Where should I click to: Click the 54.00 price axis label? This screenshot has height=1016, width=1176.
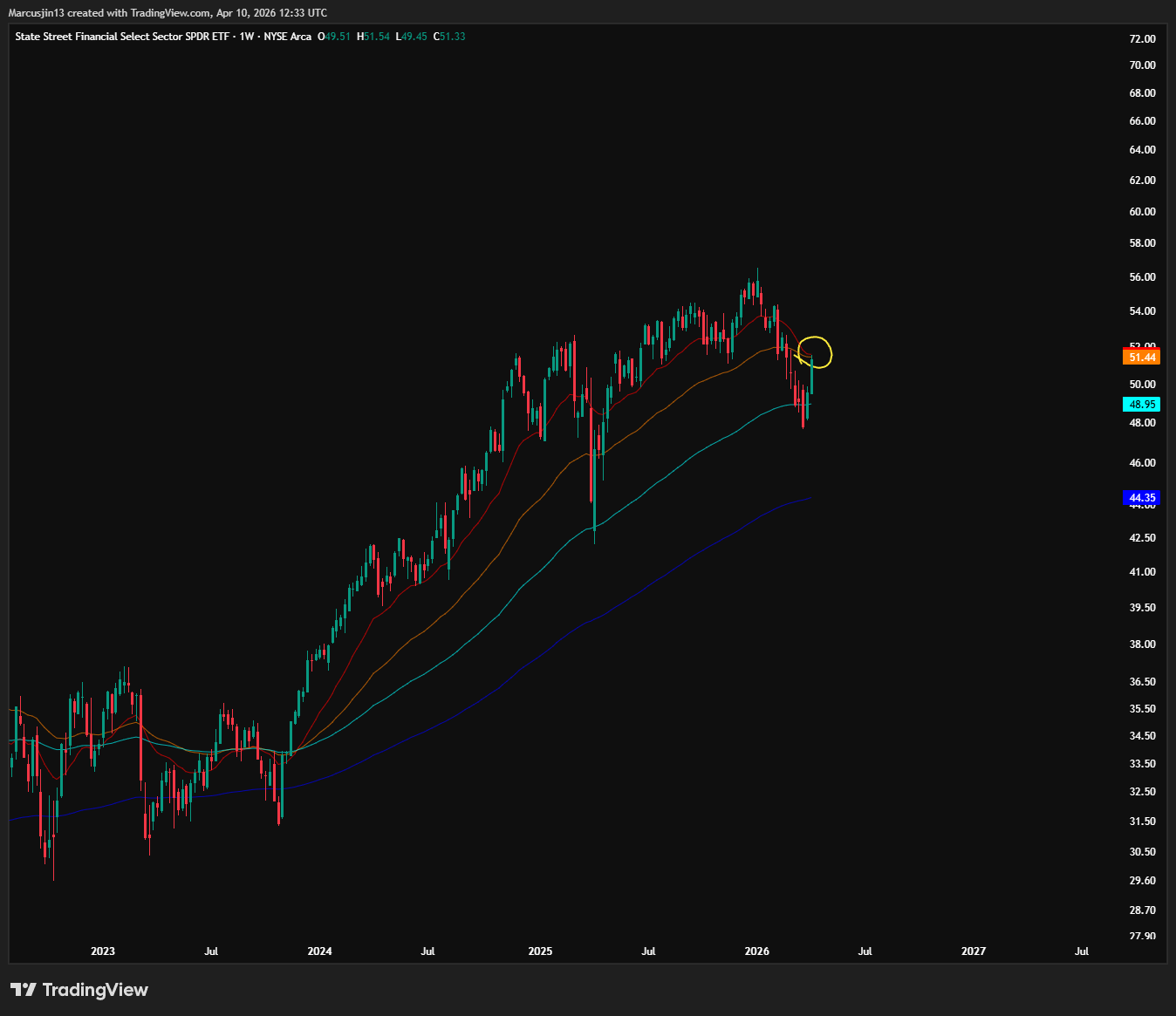(1142, 311)
